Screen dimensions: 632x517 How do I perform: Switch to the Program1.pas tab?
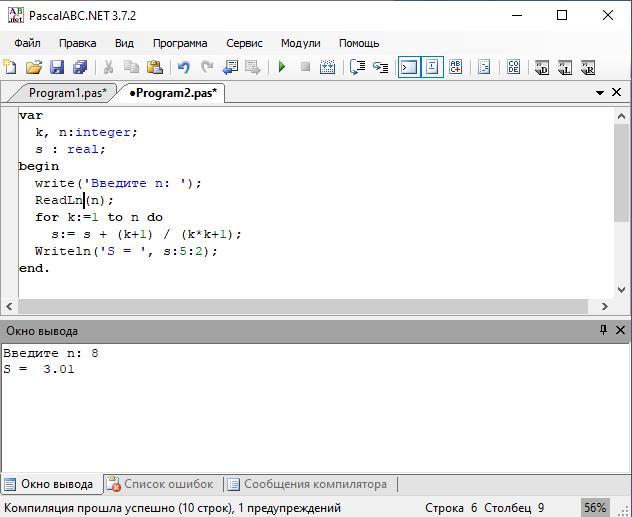[x=67, y=93]
